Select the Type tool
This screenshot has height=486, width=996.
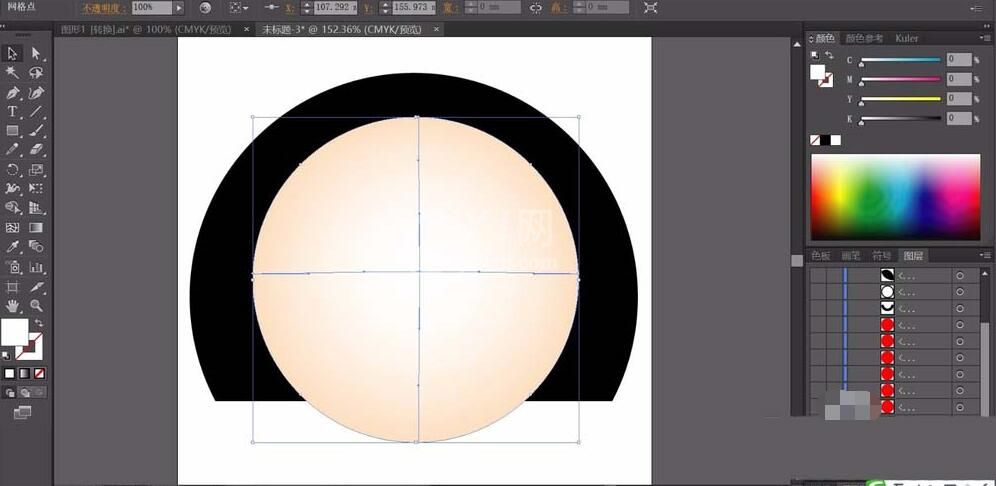coord(12,112)
